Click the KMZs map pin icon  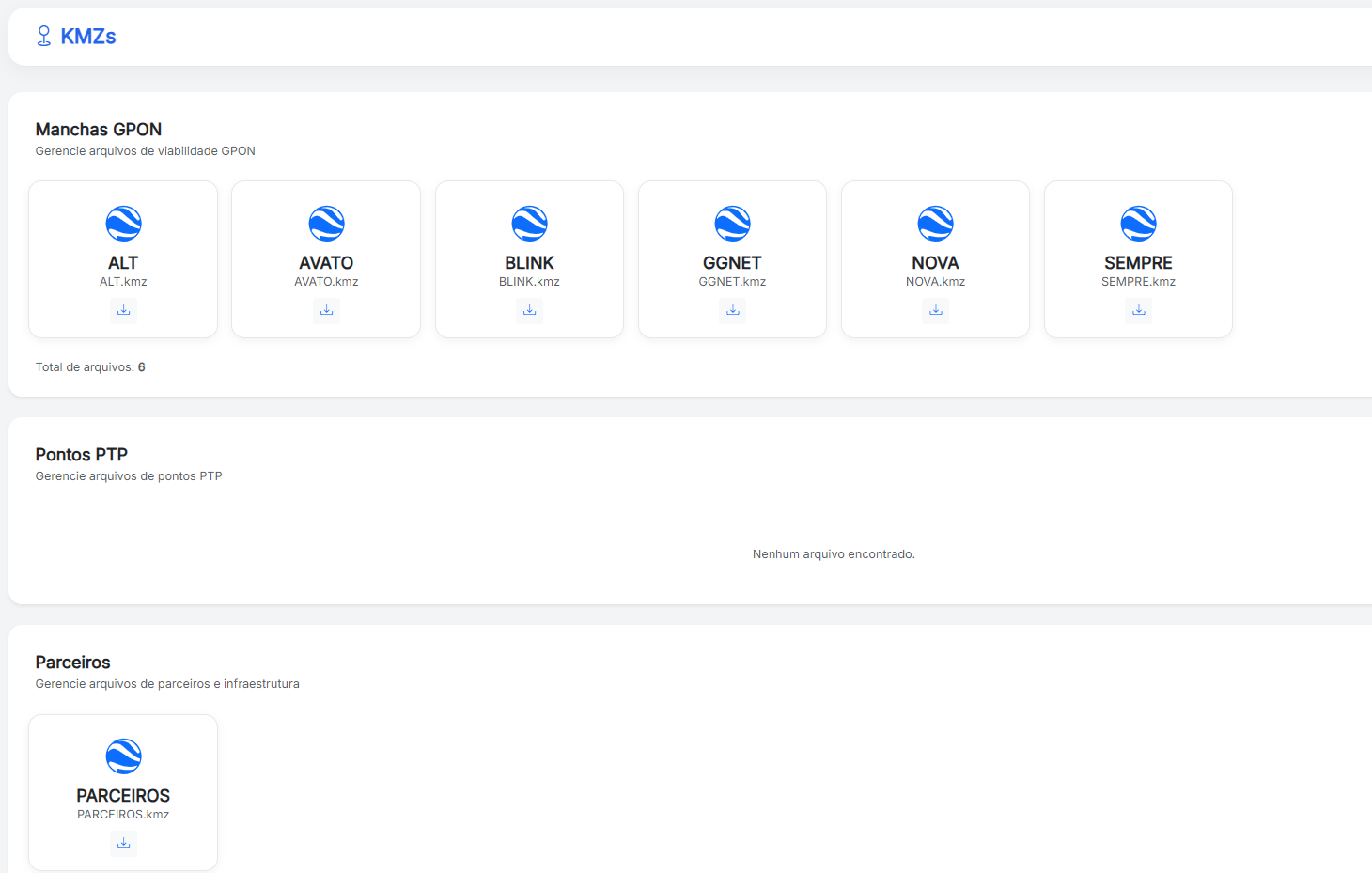point(43,37)
